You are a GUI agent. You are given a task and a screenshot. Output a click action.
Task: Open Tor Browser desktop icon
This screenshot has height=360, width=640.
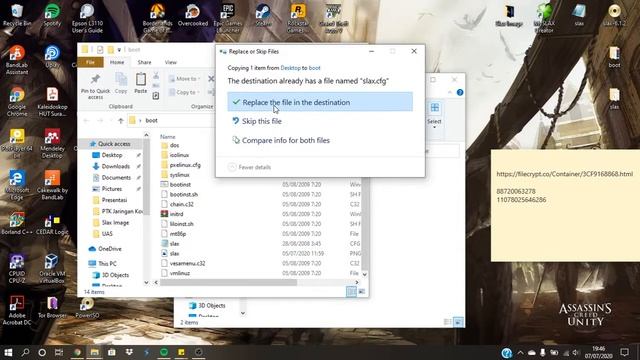pos(52,308)
